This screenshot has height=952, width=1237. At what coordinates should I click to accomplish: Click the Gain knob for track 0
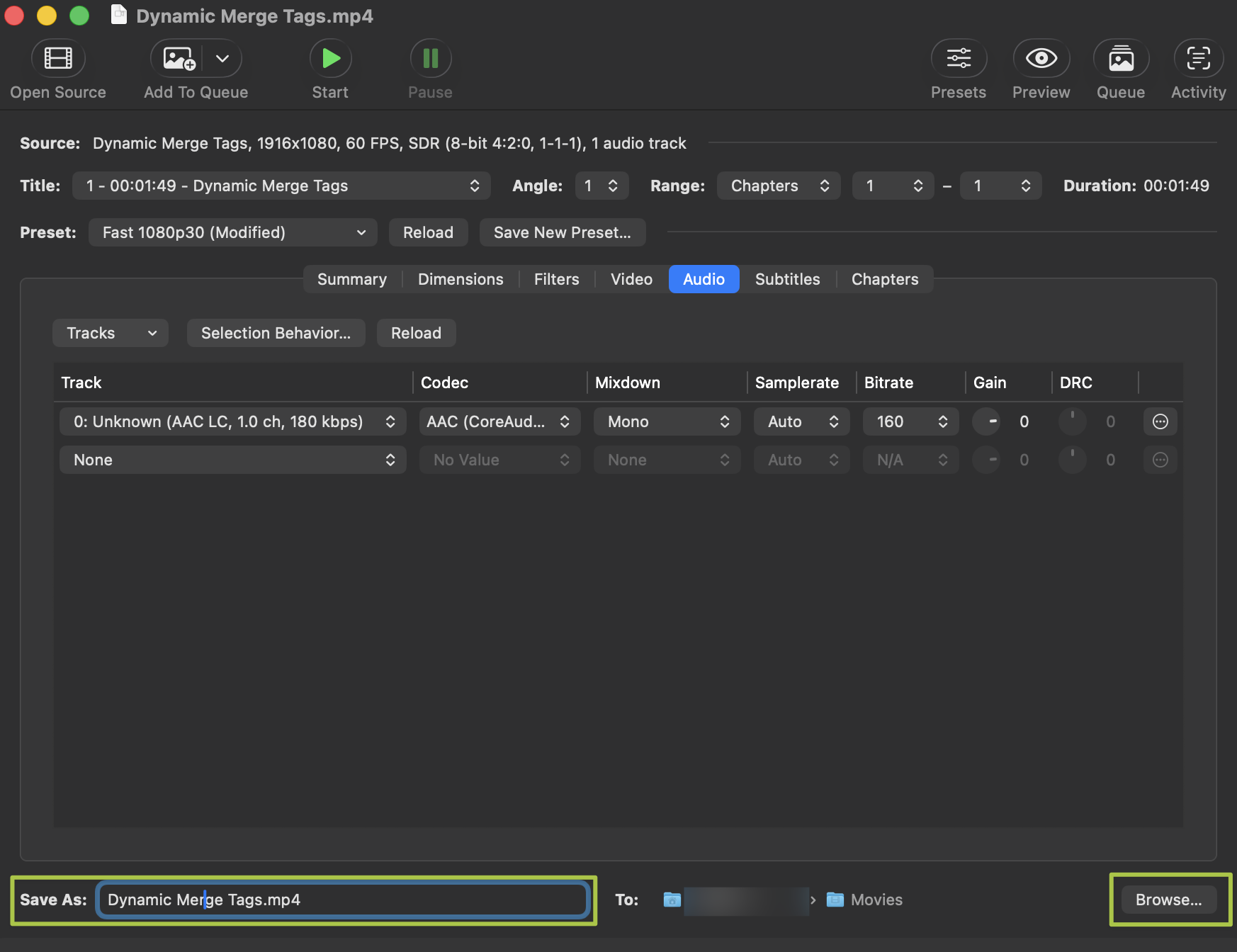coord(986,421)
